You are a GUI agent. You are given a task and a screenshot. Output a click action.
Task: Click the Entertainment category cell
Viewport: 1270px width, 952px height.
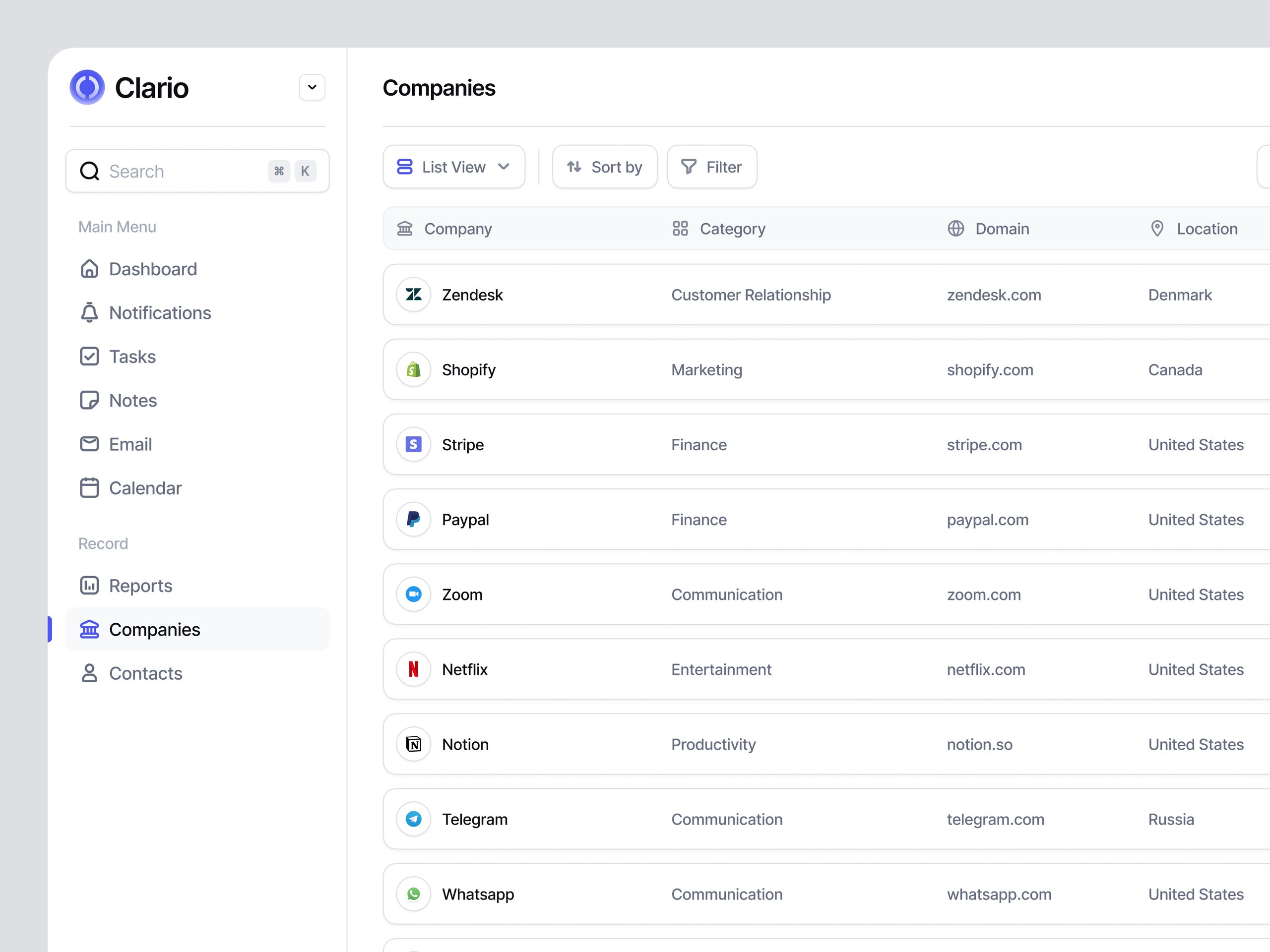[721, 670]
